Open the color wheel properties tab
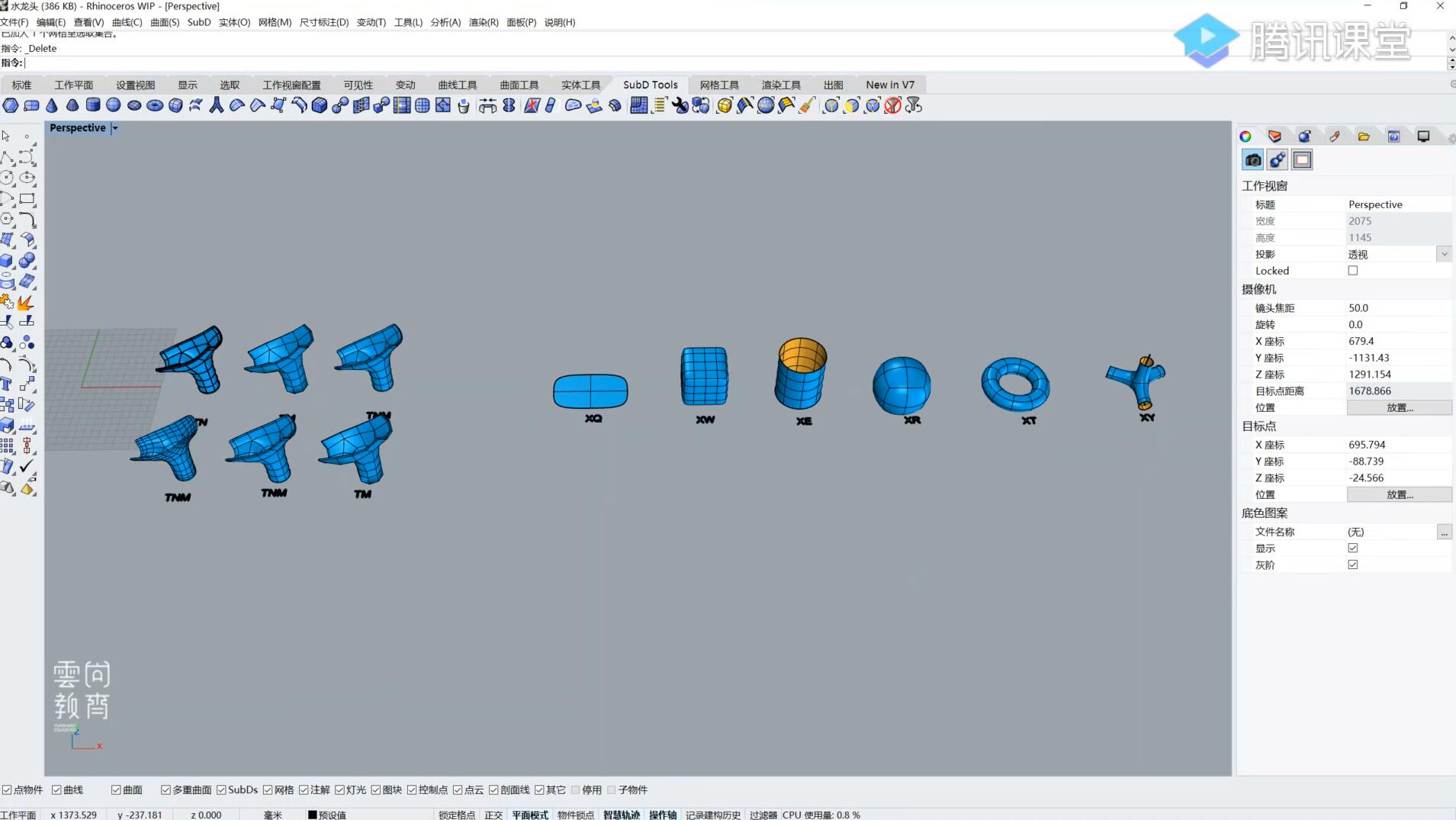The image size is (1456, 820). coord(1245,137)
